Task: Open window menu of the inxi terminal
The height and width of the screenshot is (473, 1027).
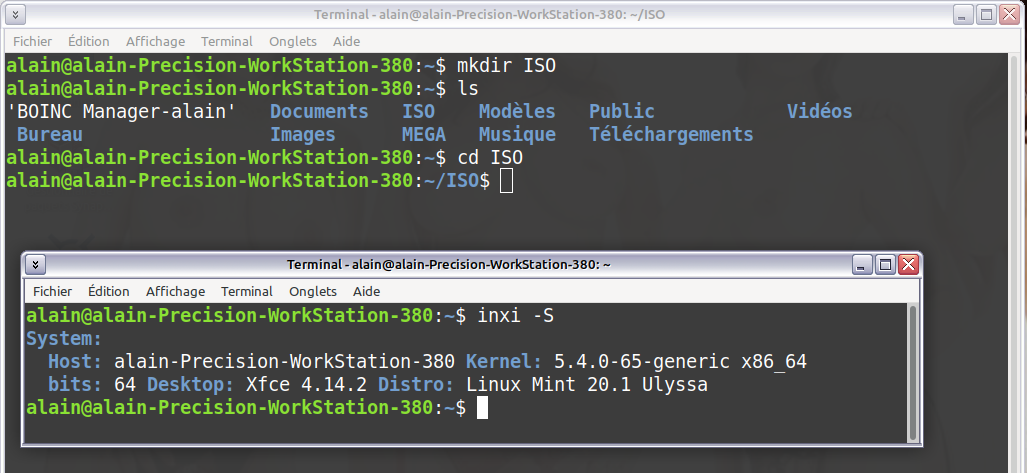Action: click(36, 265)
